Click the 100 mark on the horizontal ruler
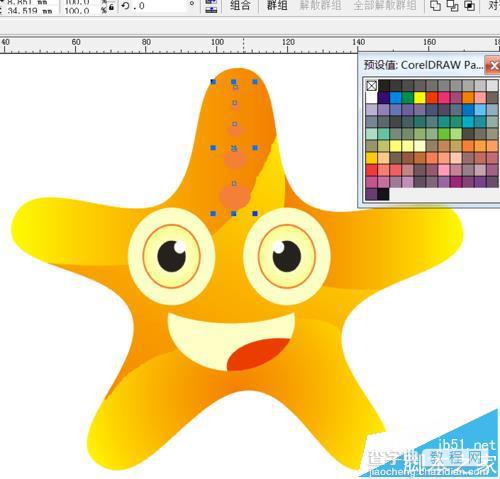 tap(217, 42)
